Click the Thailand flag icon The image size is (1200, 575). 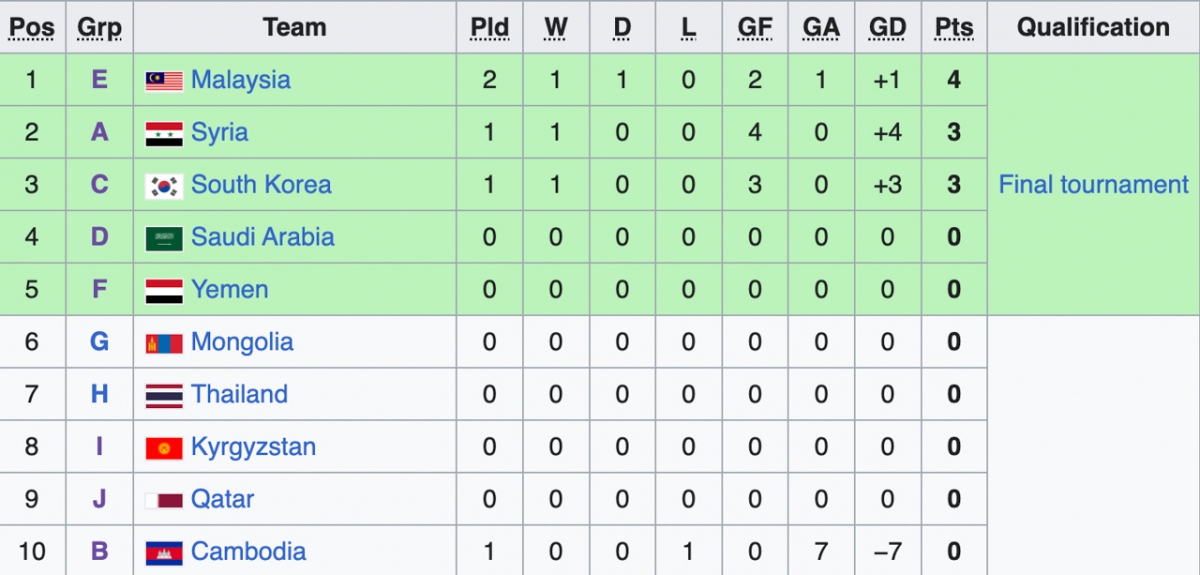(164, 395)
